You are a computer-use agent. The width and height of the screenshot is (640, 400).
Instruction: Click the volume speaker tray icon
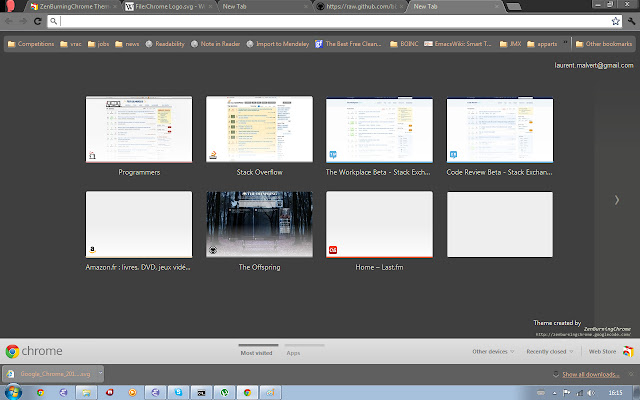[591, 393]
